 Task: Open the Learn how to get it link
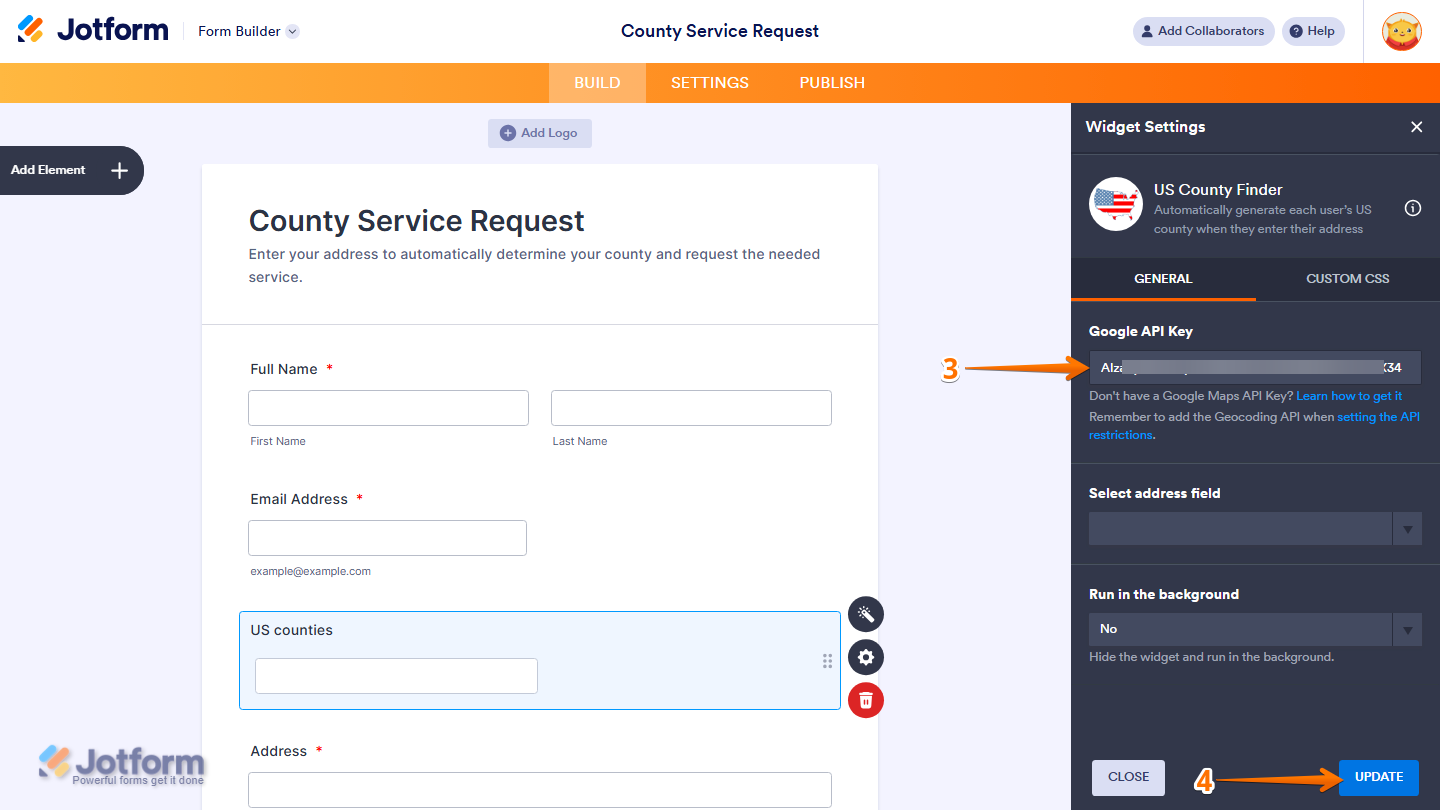pos(1349,396)
